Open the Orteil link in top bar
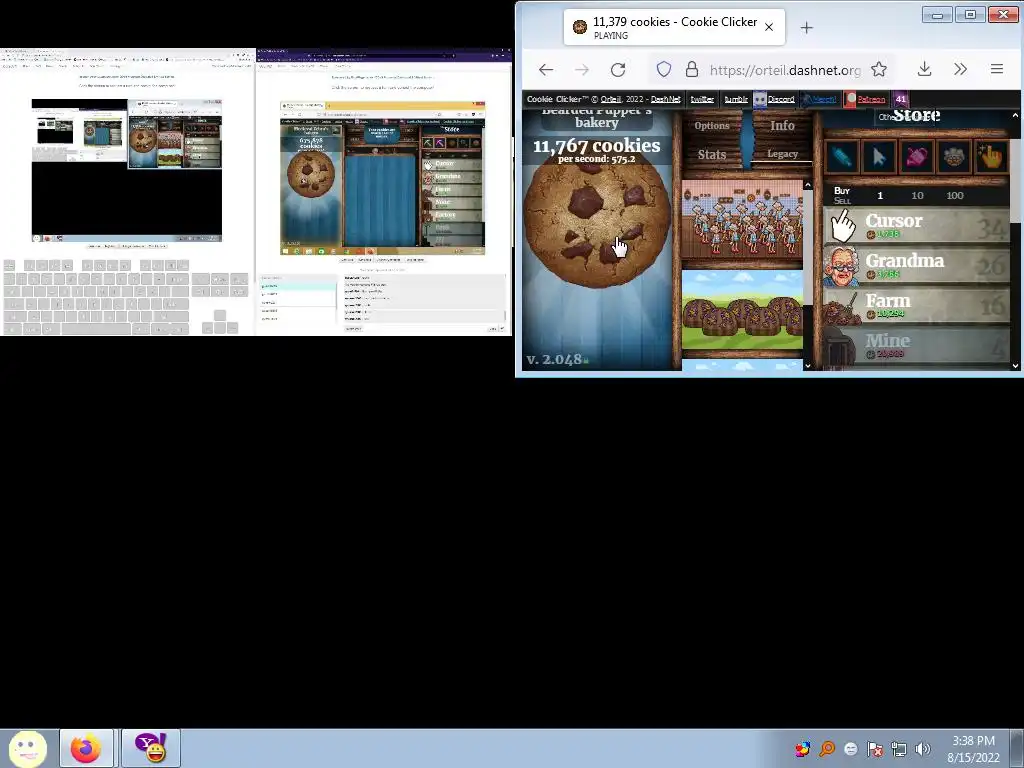 point(611,99)
